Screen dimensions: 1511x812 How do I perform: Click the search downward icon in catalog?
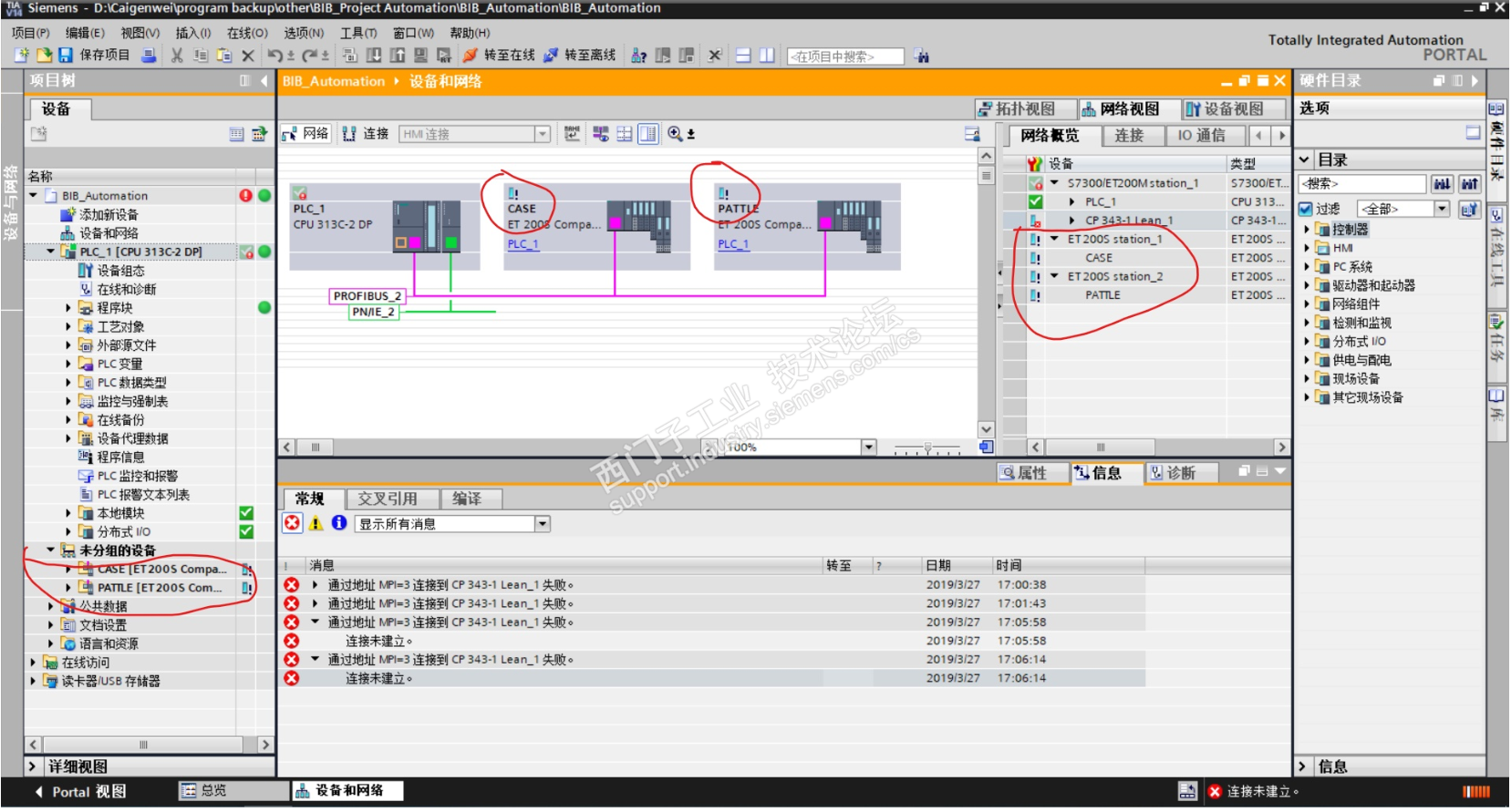coord(1443,184)
